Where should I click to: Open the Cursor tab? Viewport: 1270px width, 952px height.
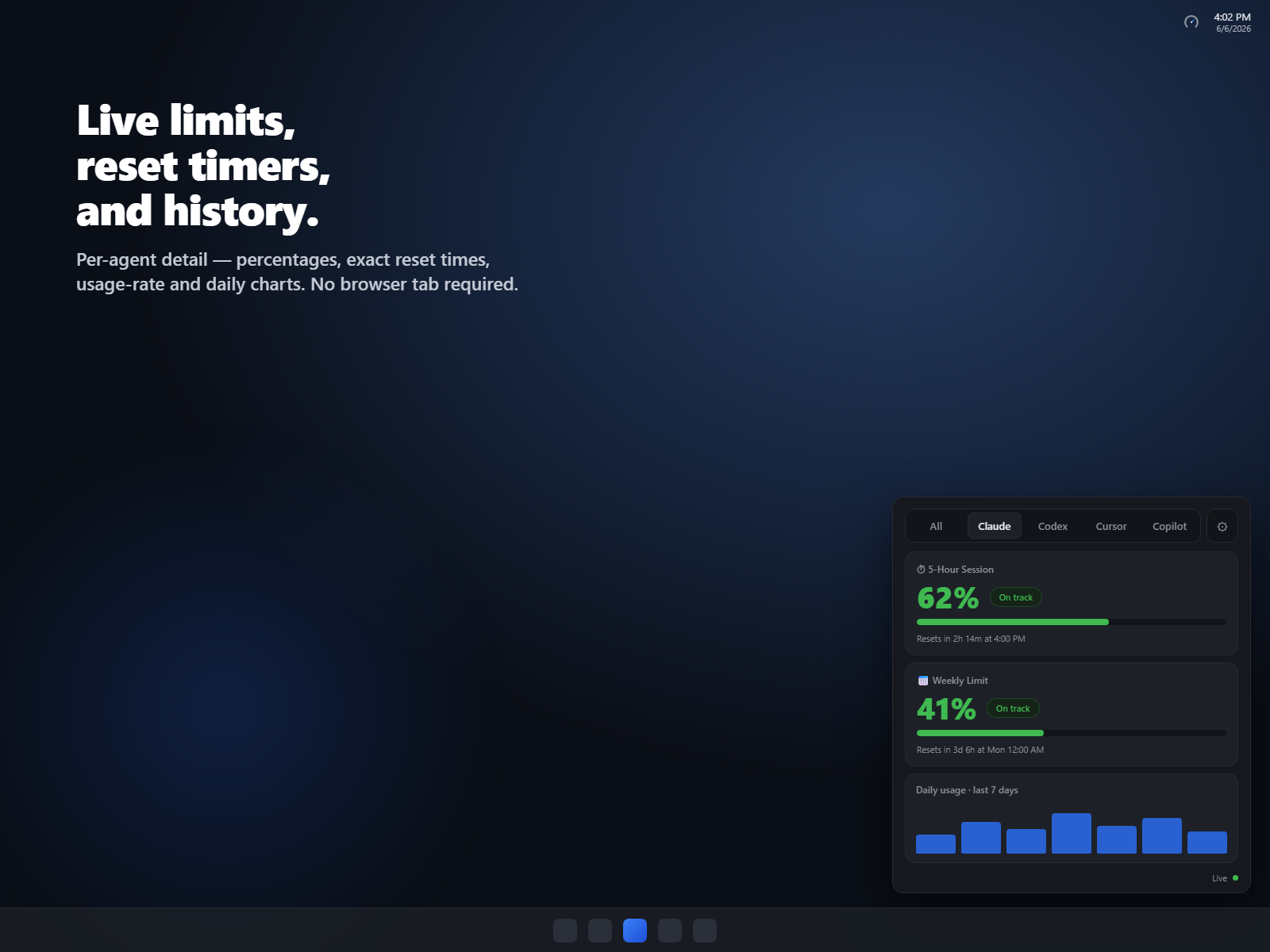pos(1111,526)
